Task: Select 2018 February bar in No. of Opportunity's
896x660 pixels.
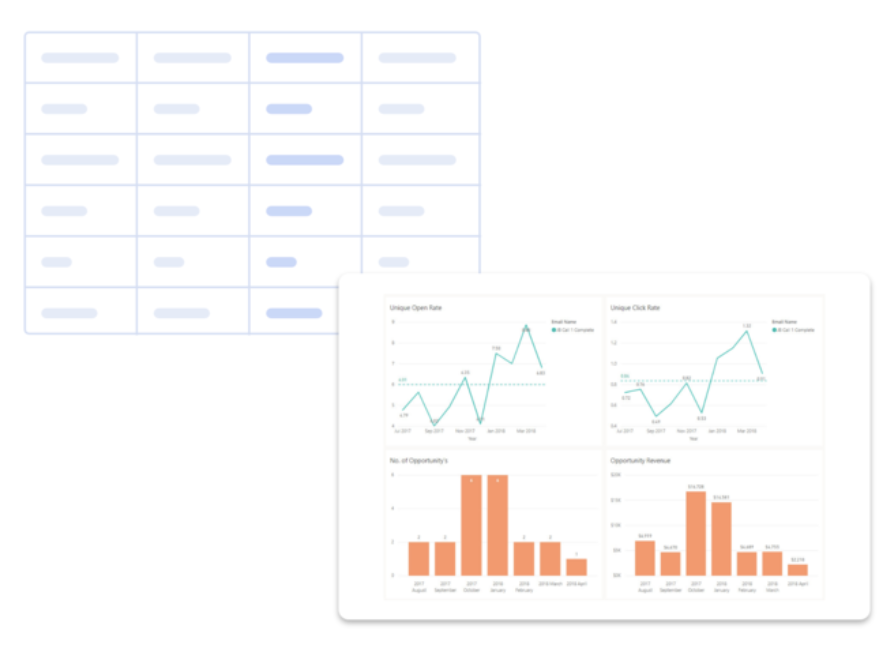Action: 524,558
